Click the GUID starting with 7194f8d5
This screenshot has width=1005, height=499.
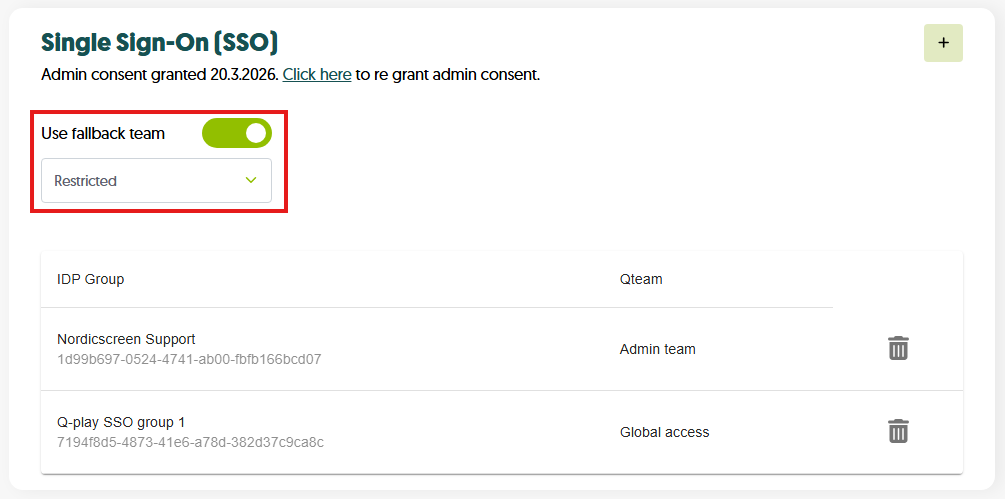pos(190,442)
